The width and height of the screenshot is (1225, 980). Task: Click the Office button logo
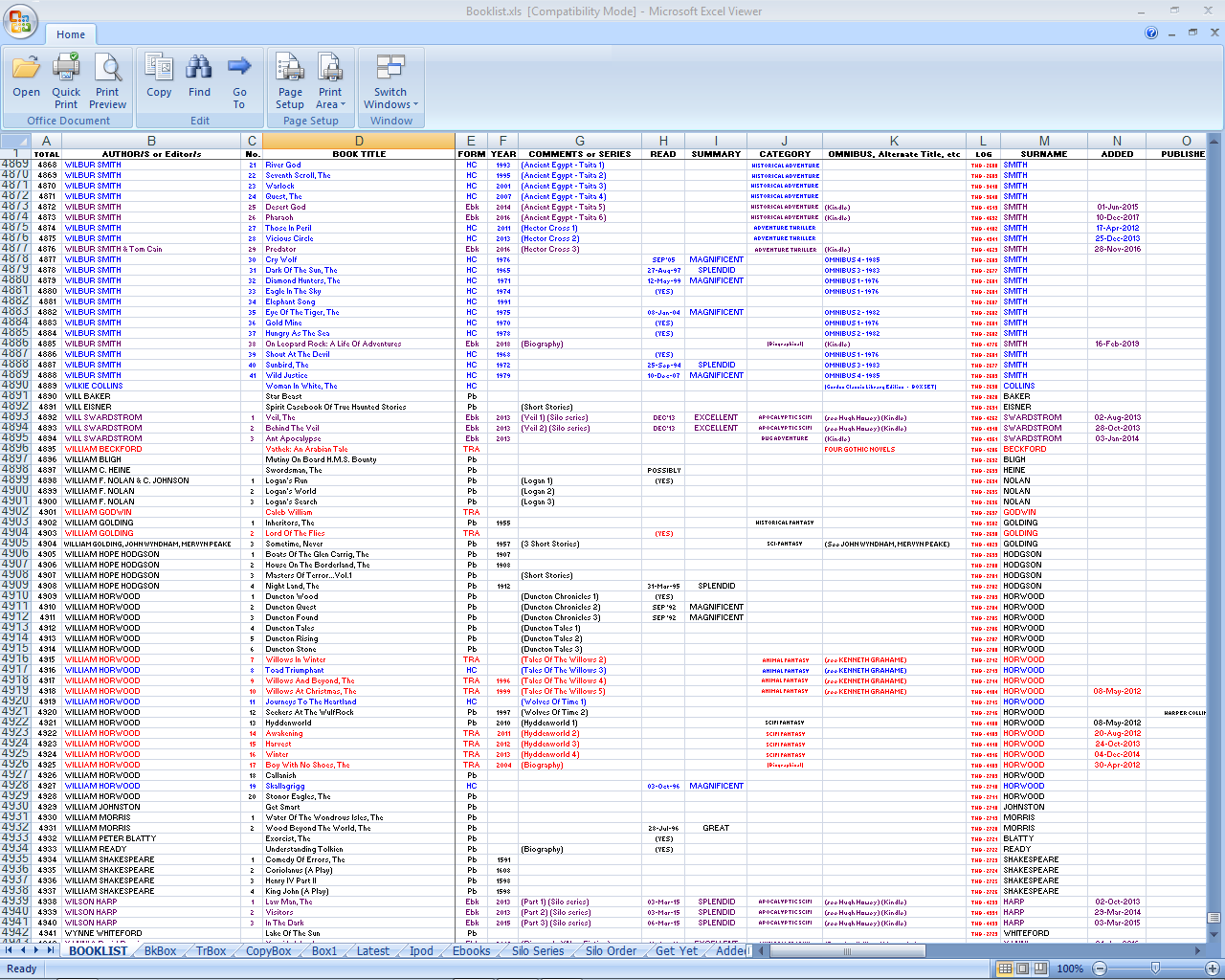tap(20, 22)
